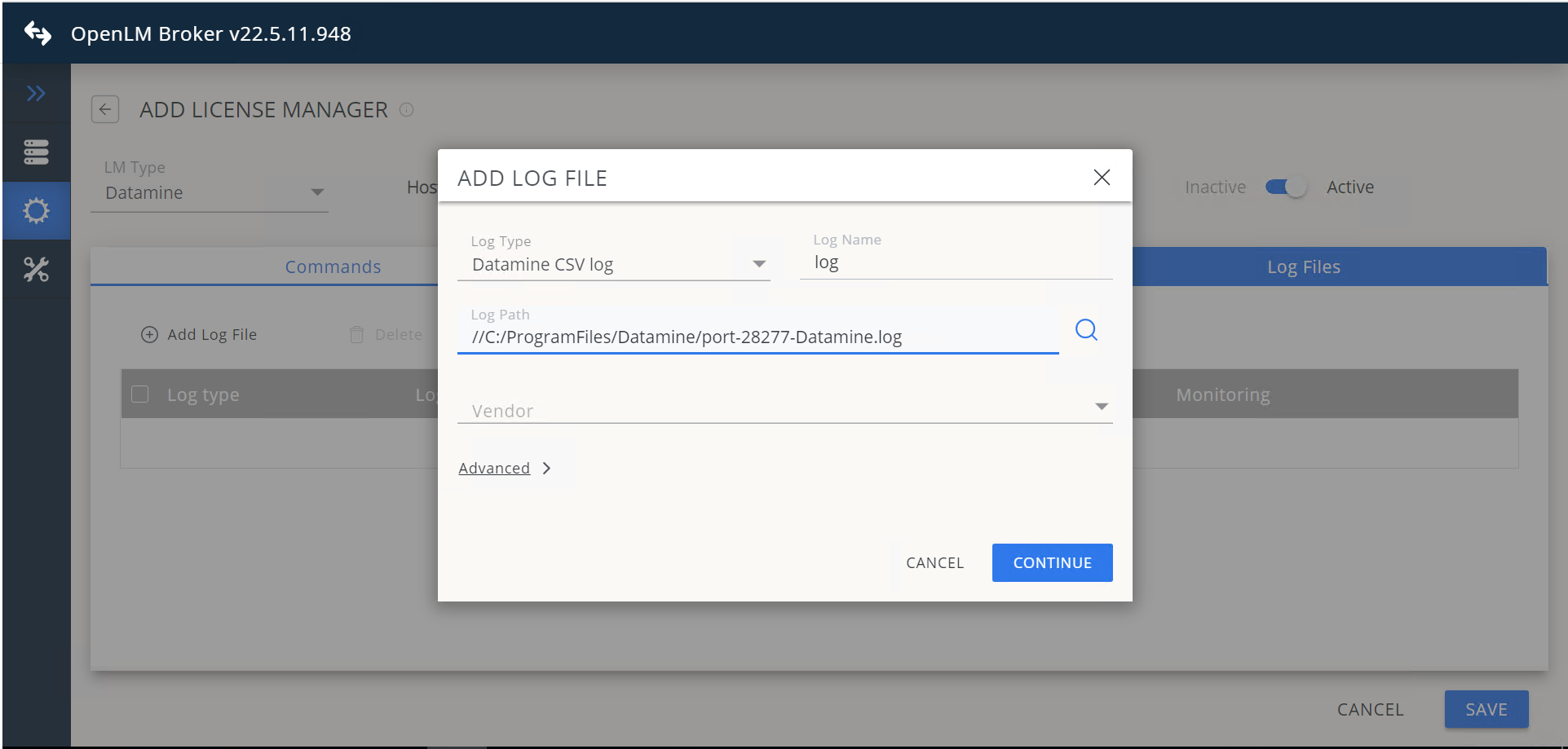Screen dimensions: 1568x749
Task: Click the back arrow beside Add License Manager
Action: pos(105,109)
